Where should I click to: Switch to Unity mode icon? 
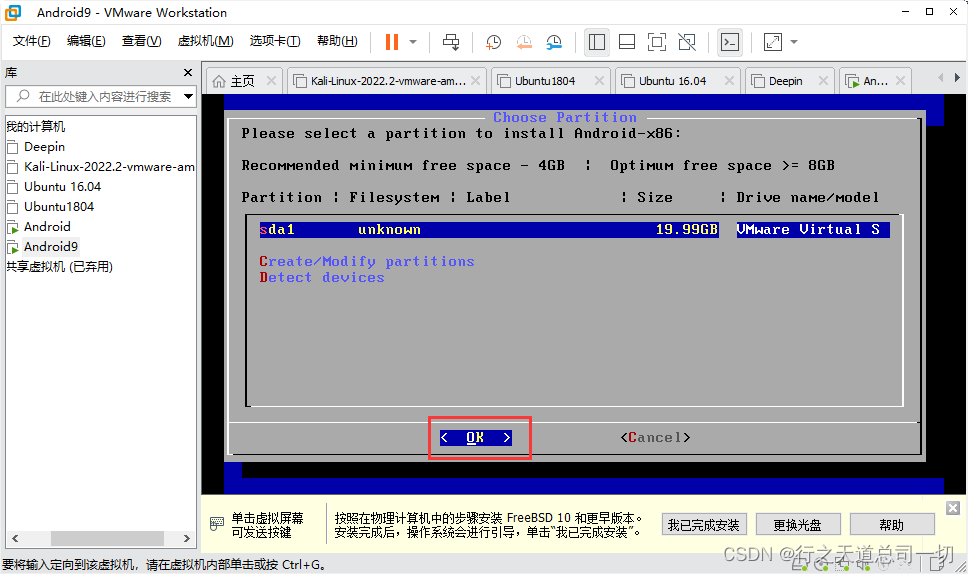click(686, 42)
